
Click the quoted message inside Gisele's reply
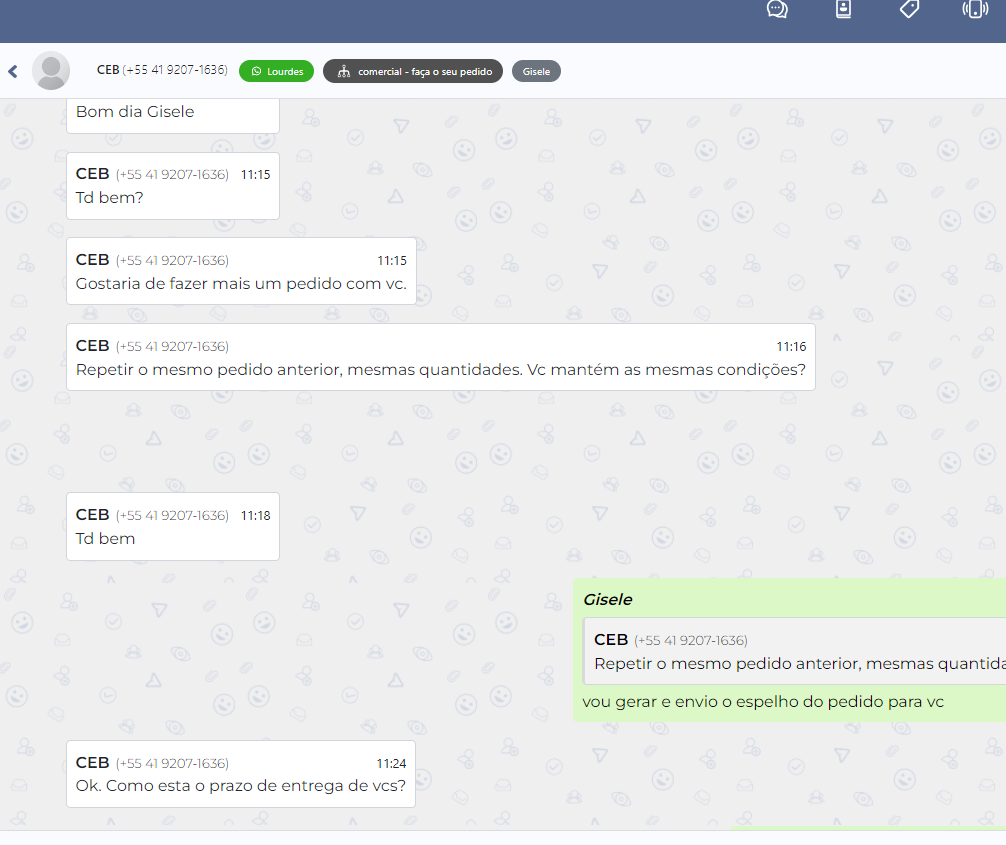pos(795,651)
